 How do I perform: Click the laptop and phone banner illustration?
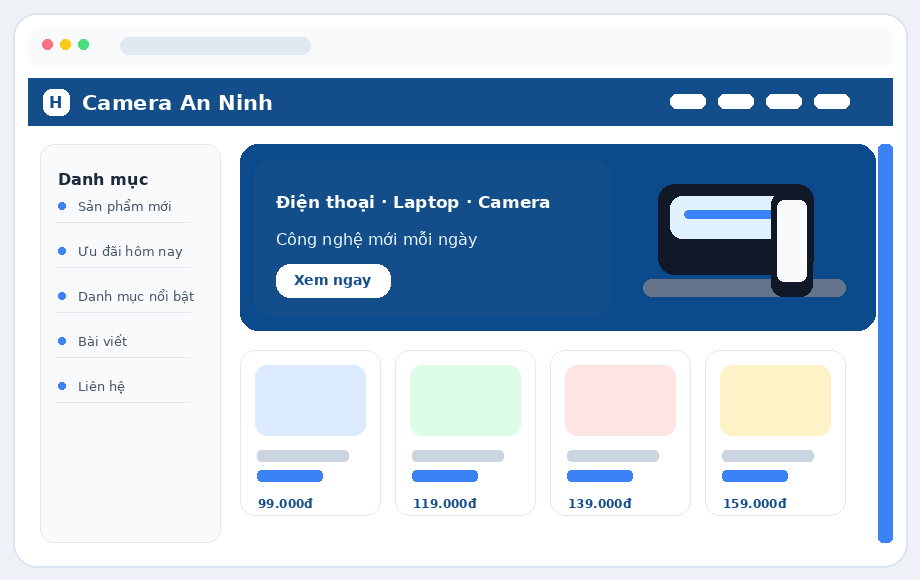(744, 240)
